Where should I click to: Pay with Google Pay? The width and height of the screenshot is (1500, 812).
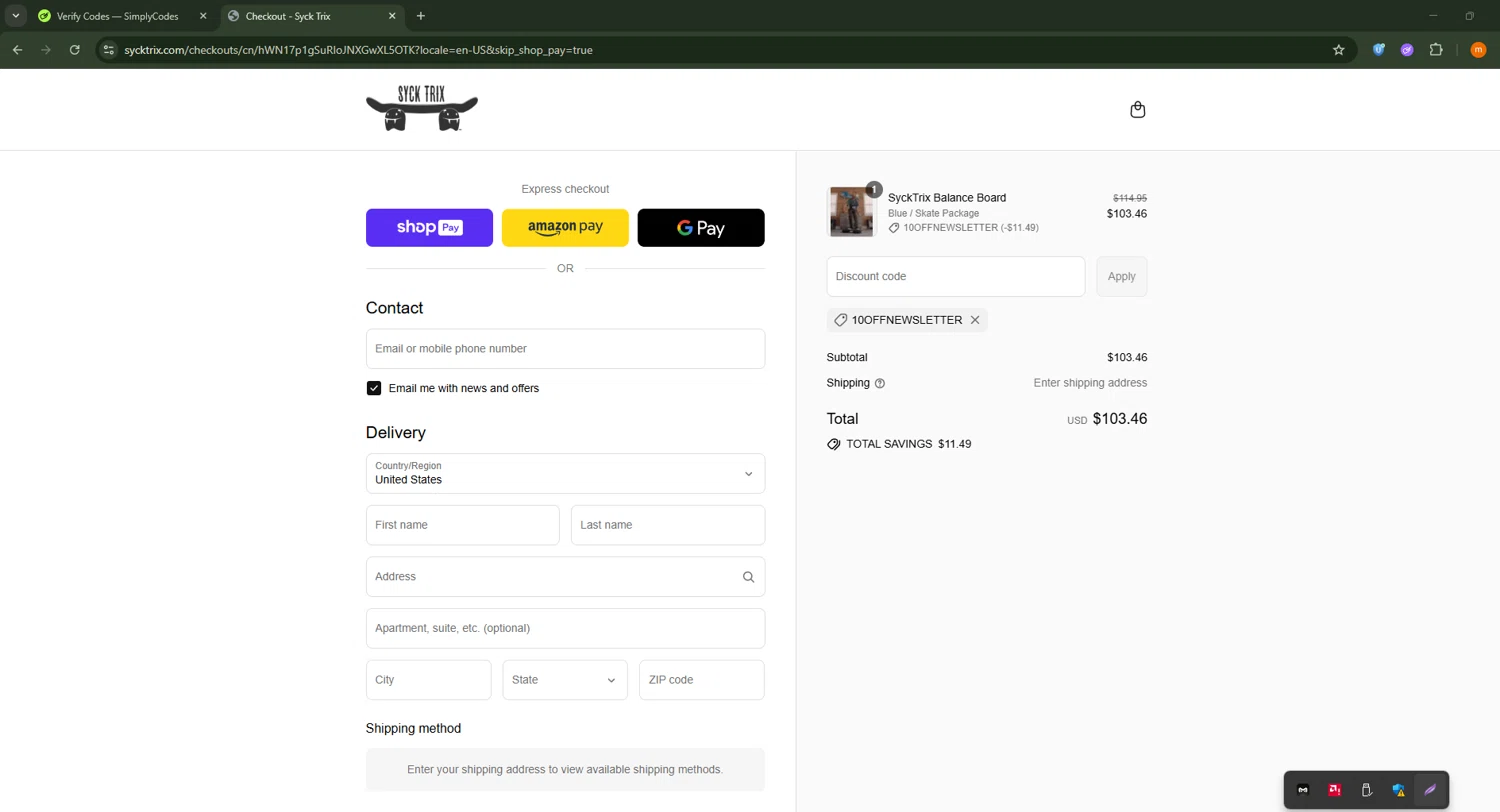(701, 228)
